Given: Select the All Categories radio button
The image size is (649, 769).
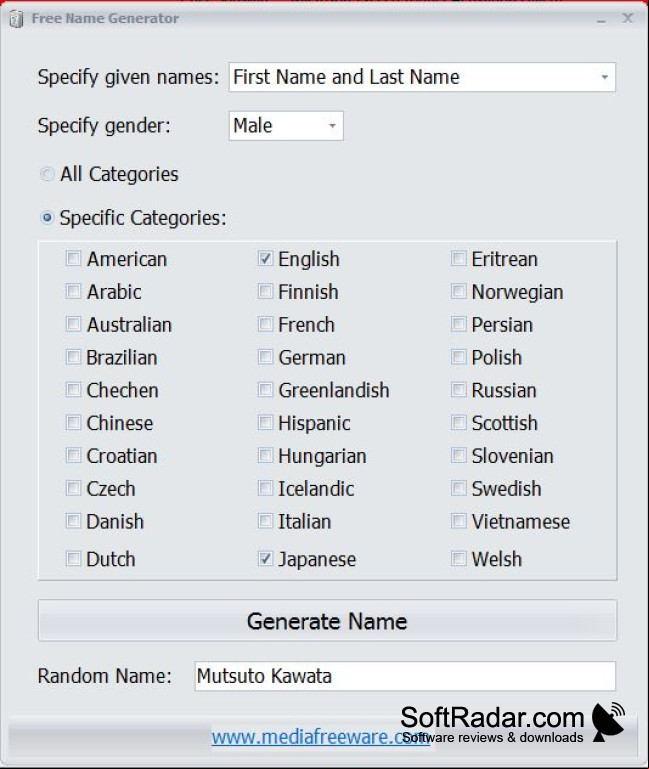Looking at the screenshot, I should (47, 174).
